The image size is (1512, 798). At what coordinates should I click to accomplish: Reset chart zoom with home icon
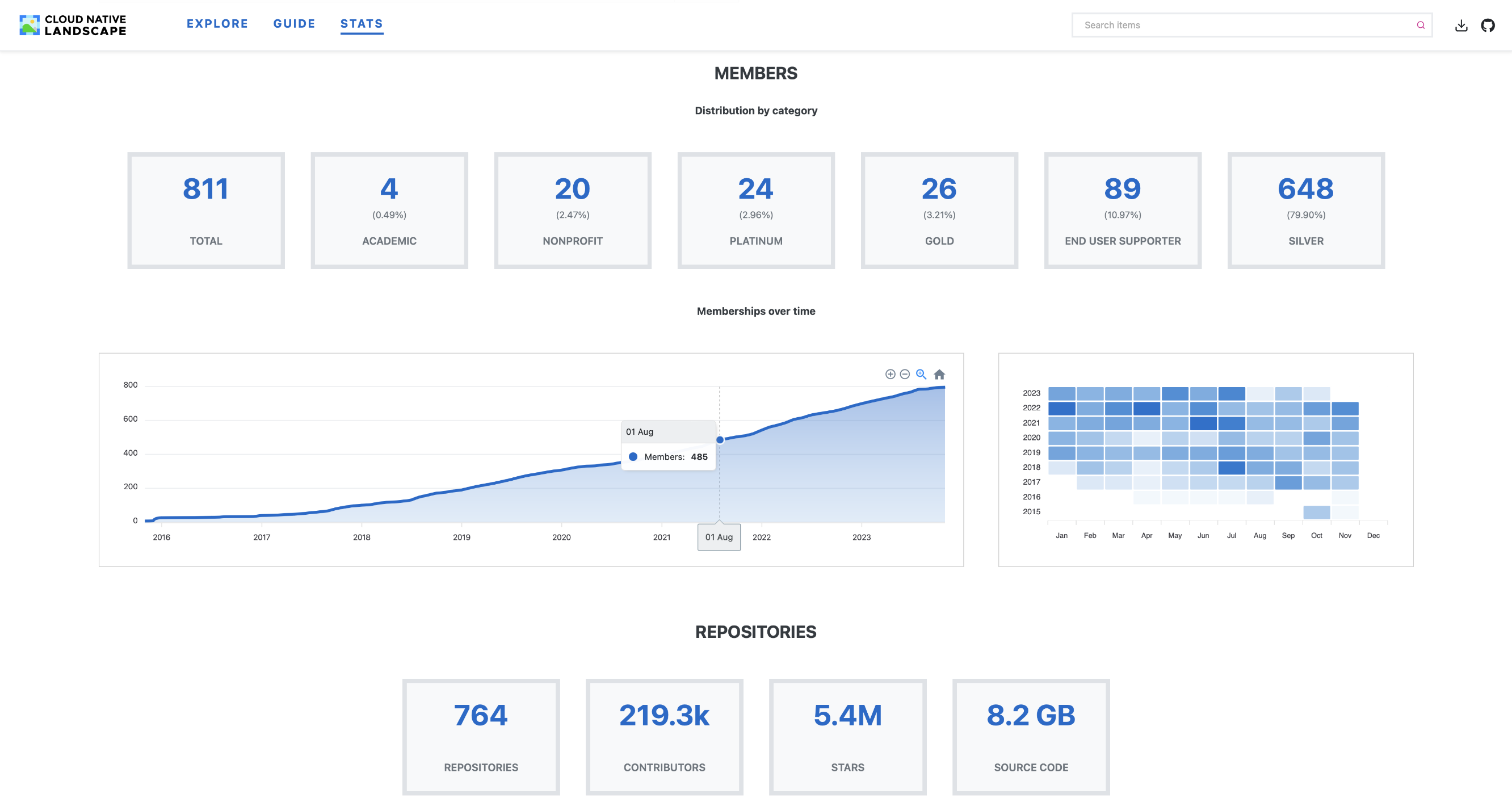click(939, 375)
